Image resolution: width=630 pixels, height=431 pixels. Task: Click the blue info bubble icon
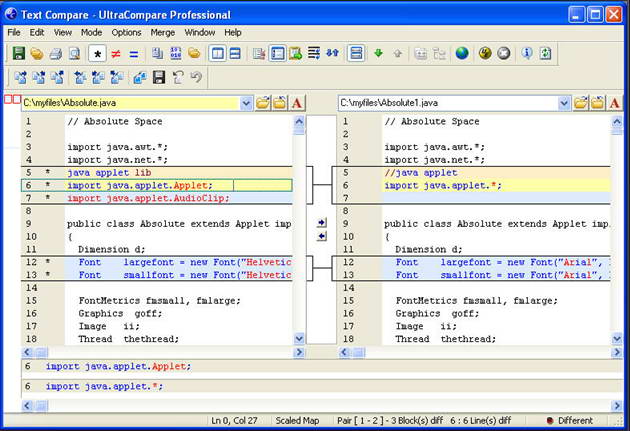coord(527,53)
